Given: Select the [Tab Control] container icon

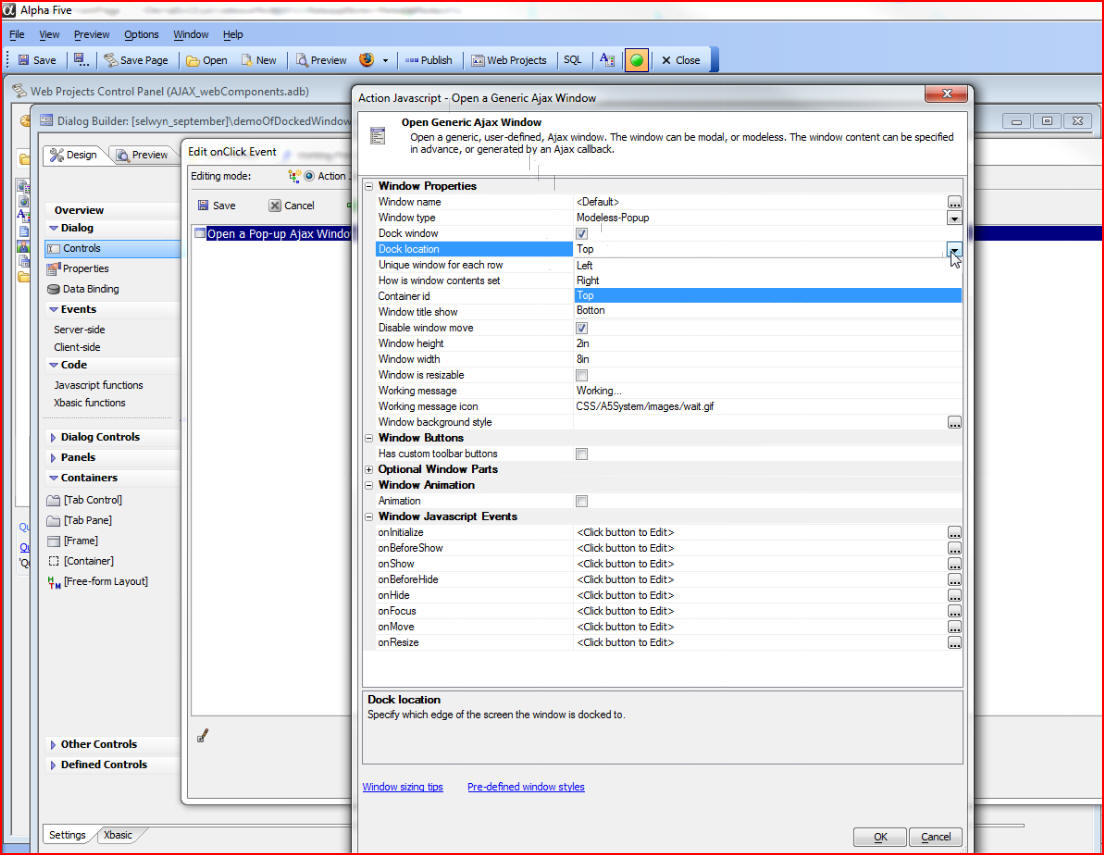Looking at the screenshot, I should tap(53, 500).
